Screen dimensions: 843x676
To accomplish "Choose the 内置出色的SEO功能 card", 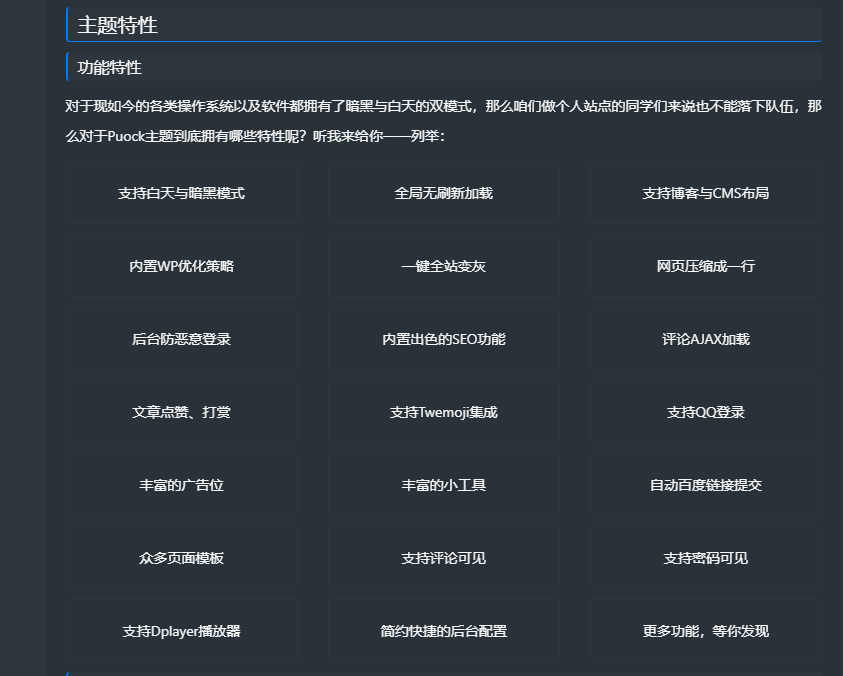I will [x=443, y=339].
